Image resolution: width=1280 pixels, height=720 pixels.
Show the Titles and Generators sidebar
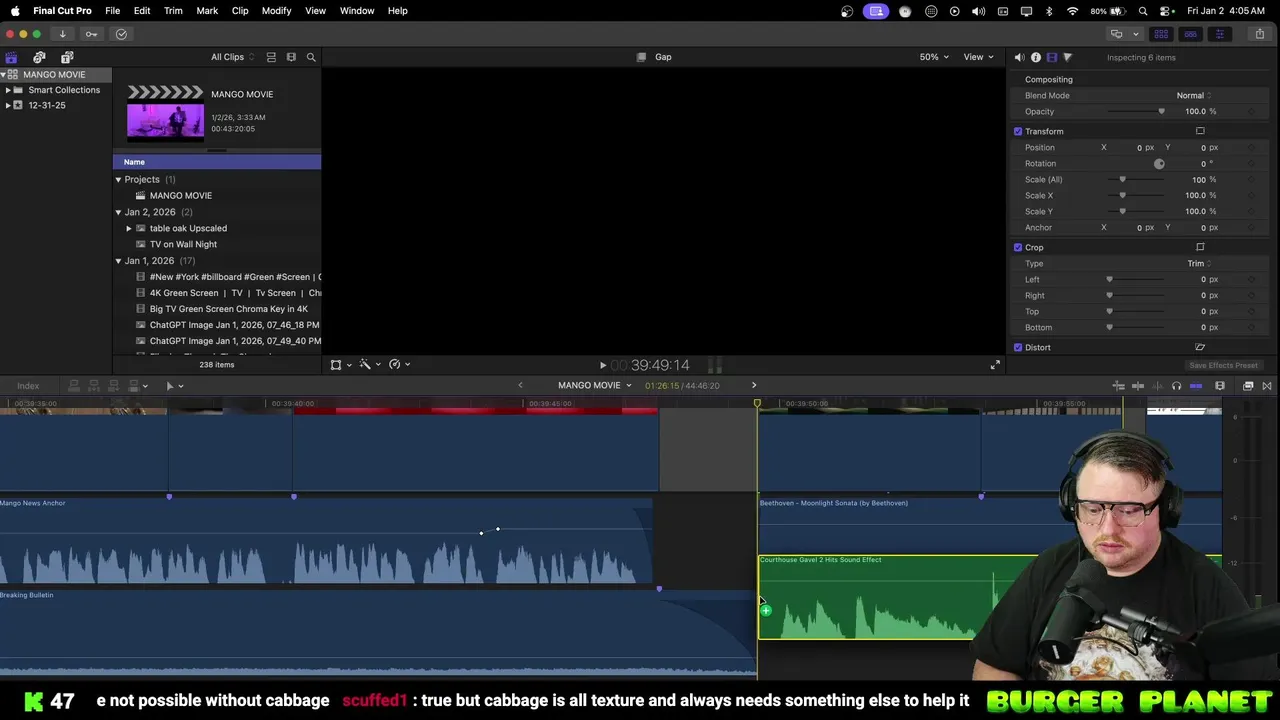tap(67, 57)
